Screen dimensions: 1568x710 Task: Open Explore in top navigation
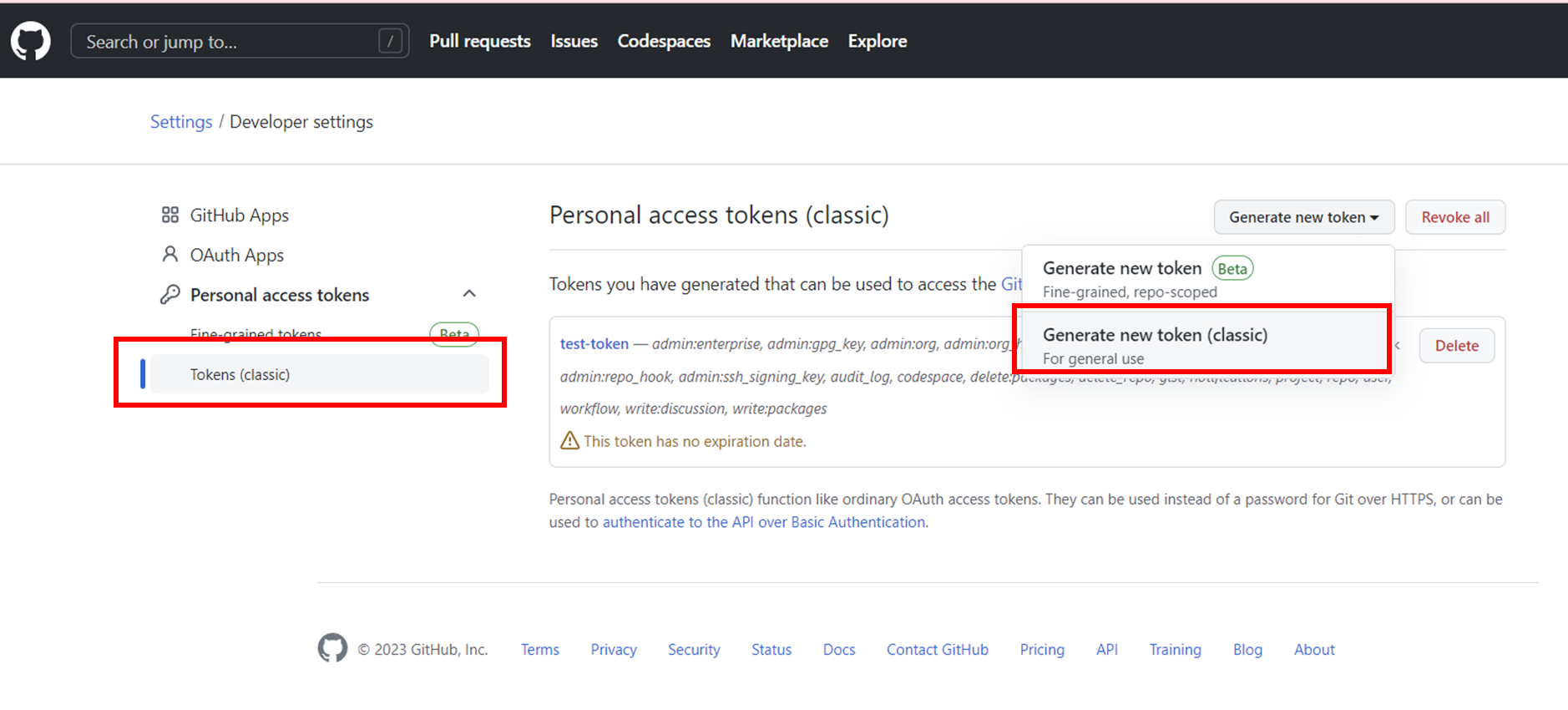point(878,41)
